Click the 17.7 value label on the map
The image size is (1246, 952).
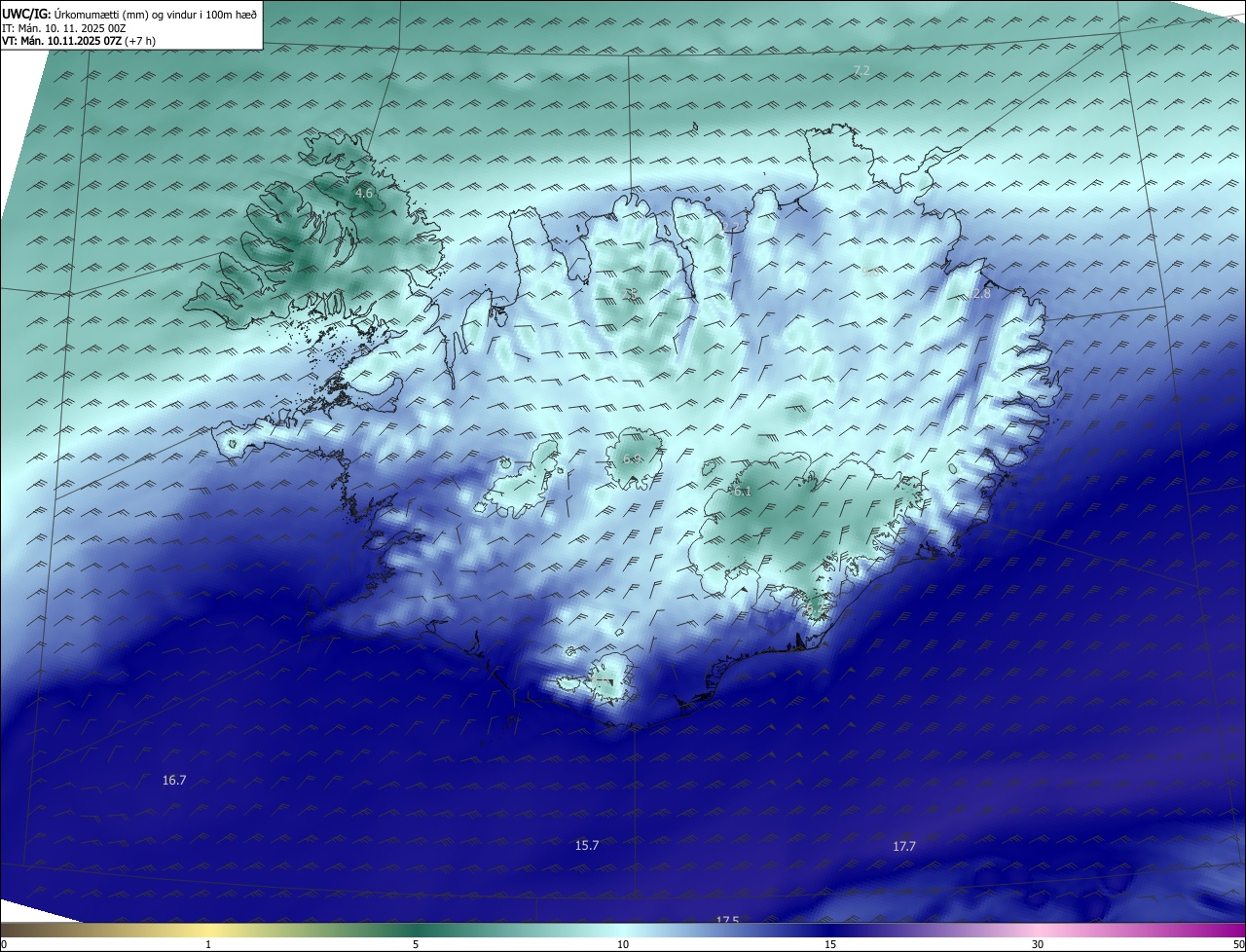click(904, 846)
